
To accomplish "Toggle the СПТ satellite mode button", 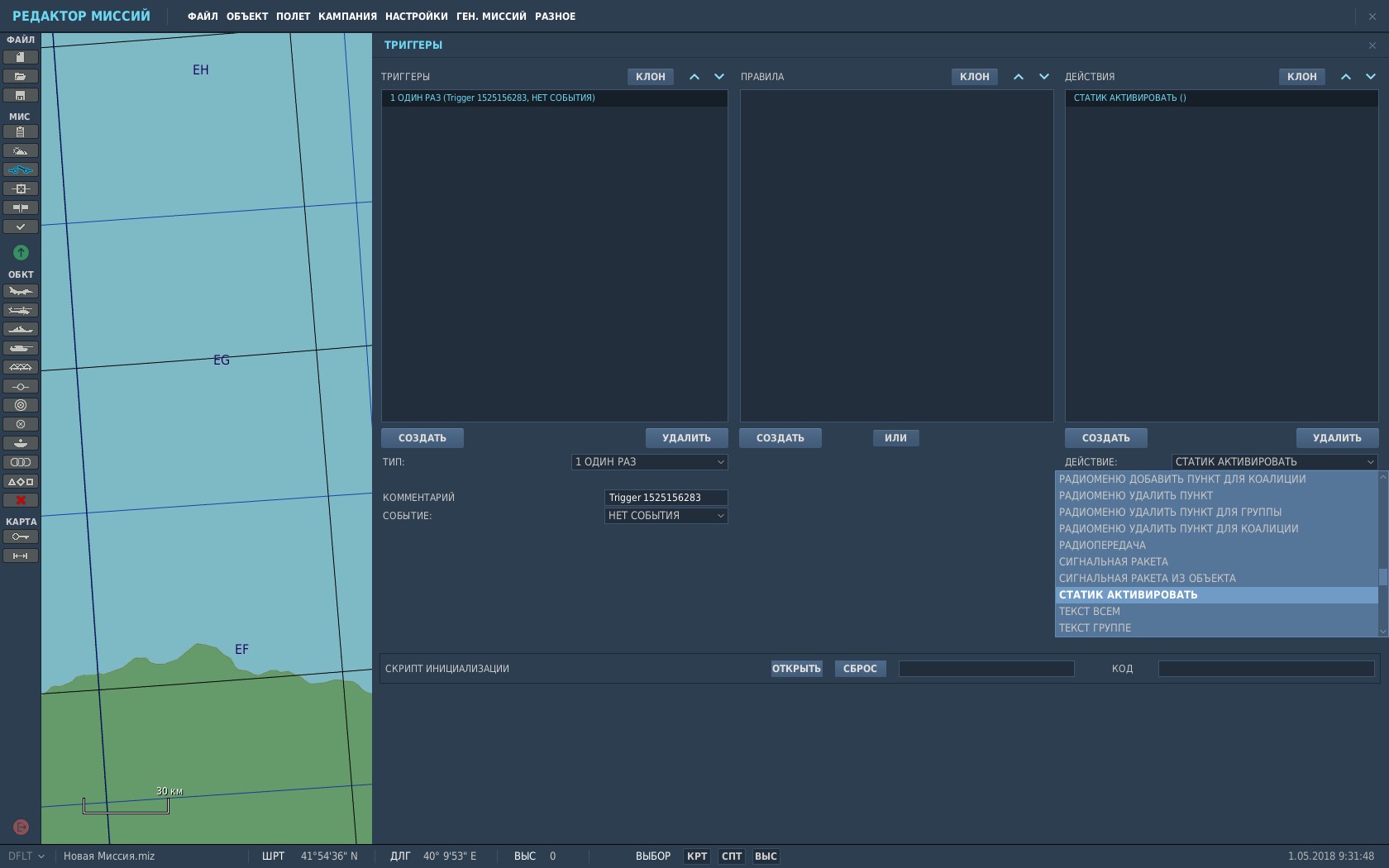I will (x=732, y=856).
